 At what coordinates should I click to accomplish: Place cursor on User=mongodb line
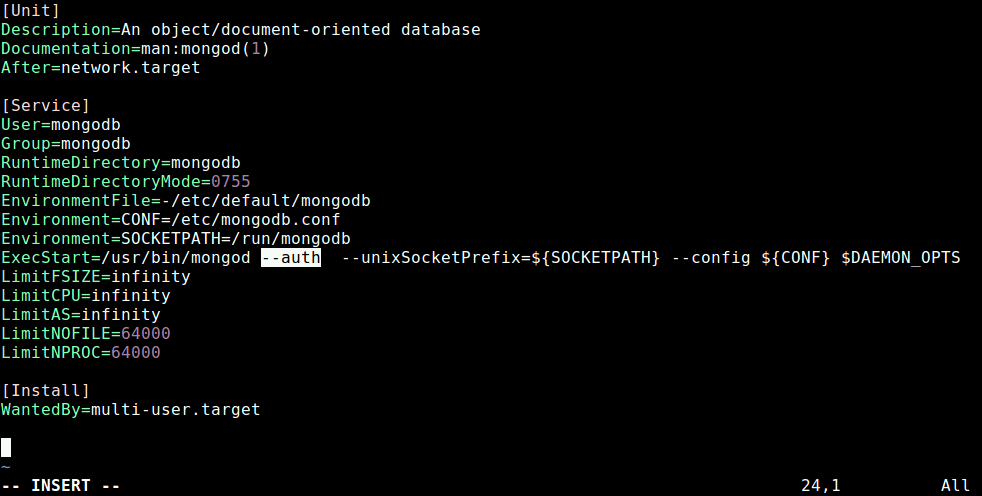click(x=61, y=125)
